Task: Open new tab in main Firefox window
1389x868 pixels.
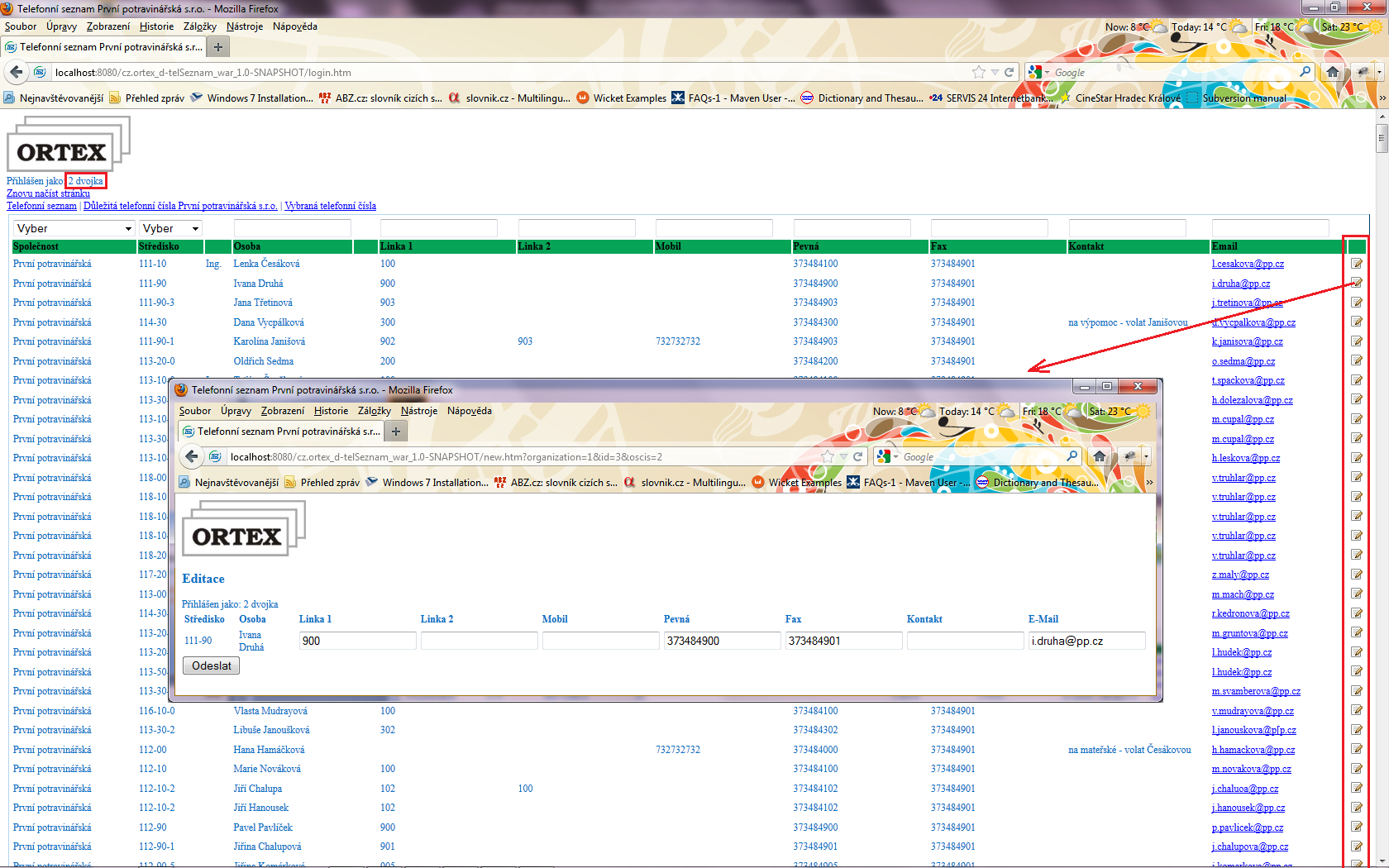Action: click(218, 47)
